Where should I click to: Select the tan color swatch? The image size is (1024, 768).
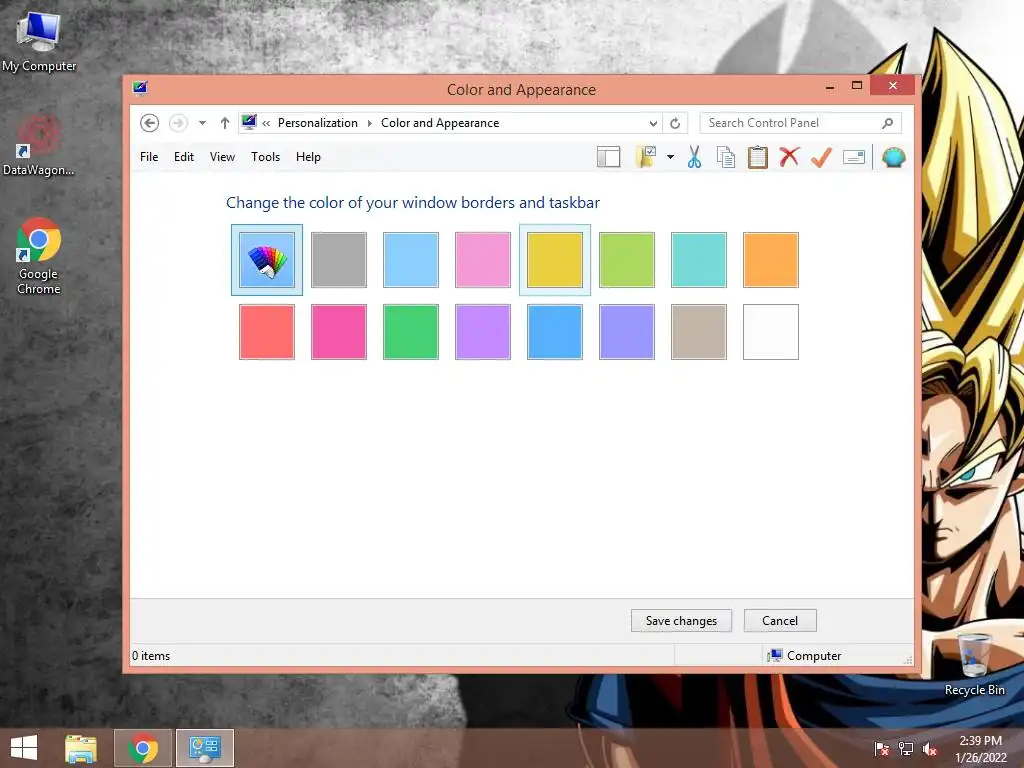pyautogui.click(x=699, y=332)
